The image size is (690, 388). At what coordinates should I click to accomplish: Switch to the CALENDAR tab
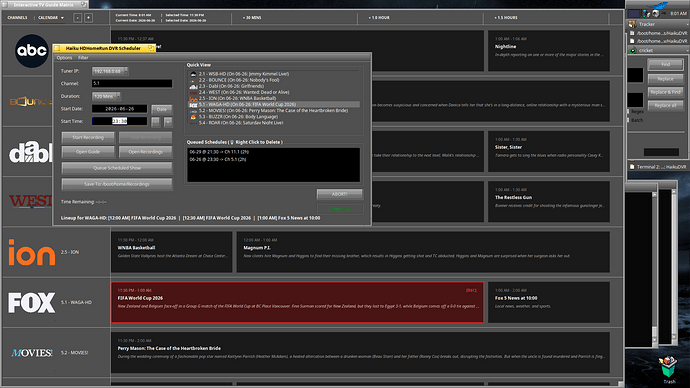click(48, 18)
